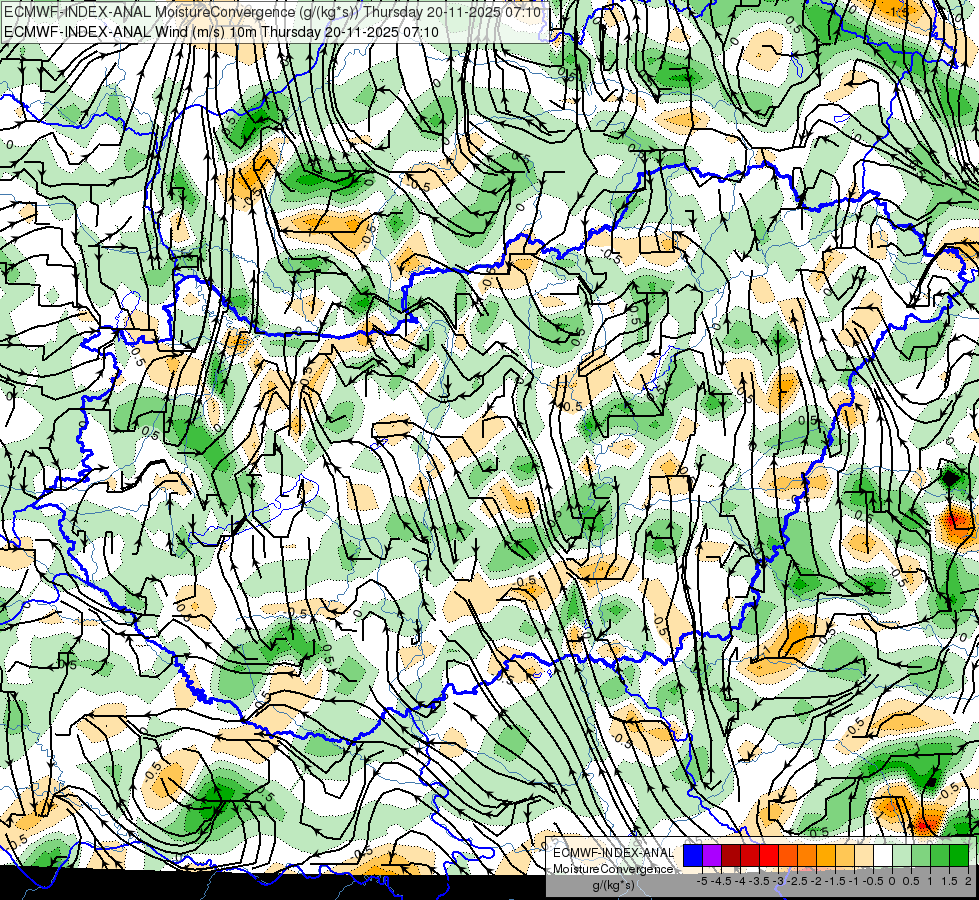Click the '2' tick label ending the legend scale
Viewport: 979px width, 900px height.
coord(968,881)
